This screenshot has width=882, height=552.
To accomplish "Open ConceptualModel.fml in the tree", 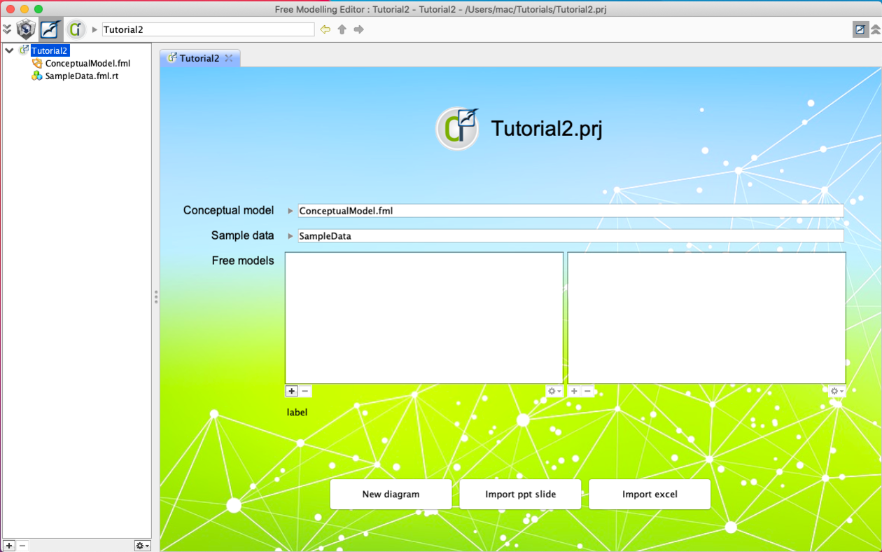I will click(88, 64).
